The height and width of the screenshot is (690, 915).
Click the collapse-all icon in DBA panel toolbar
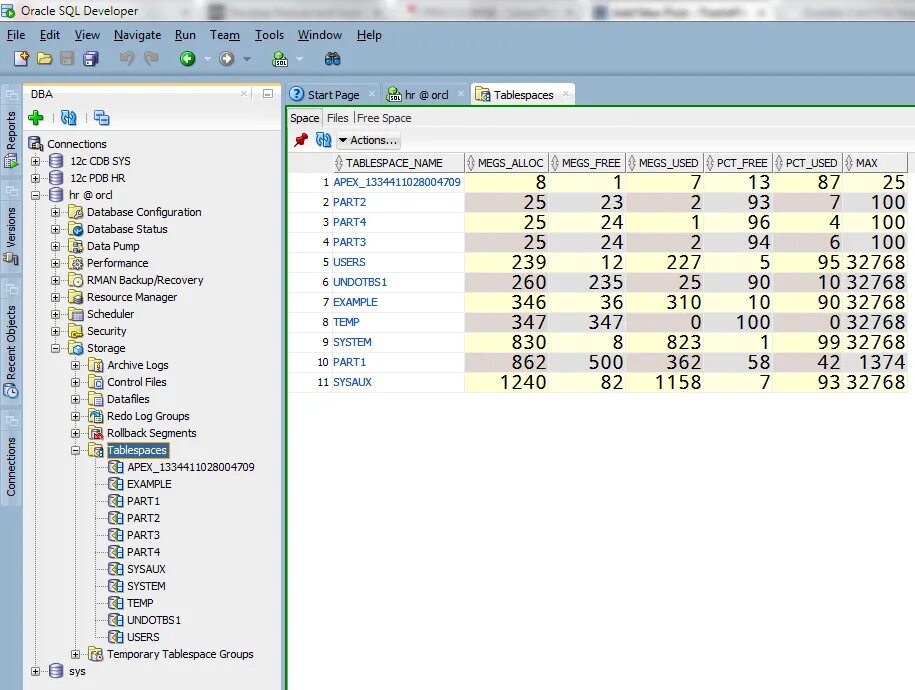click(102, 118)
